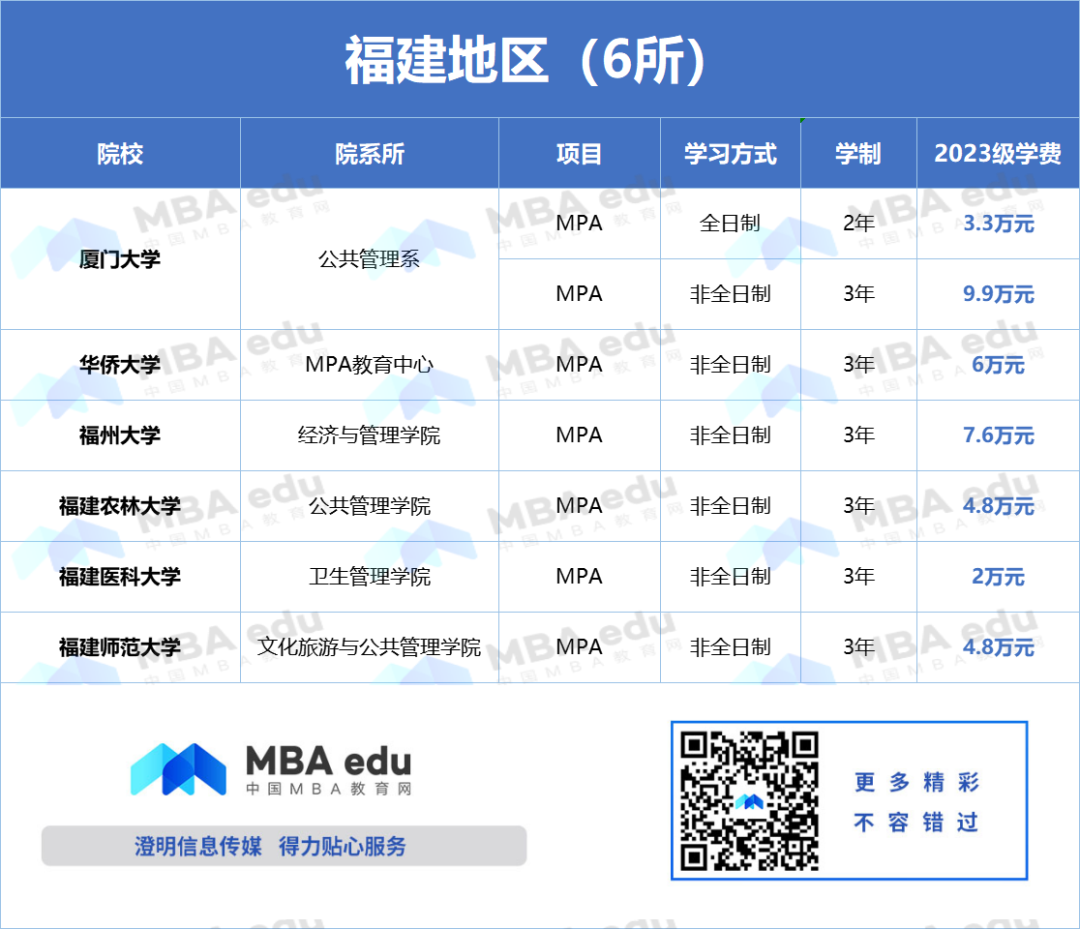This screenshot has height=929, width=1080.
Task: Click the 6万元 tuition value
Action: tap(998, 364)
